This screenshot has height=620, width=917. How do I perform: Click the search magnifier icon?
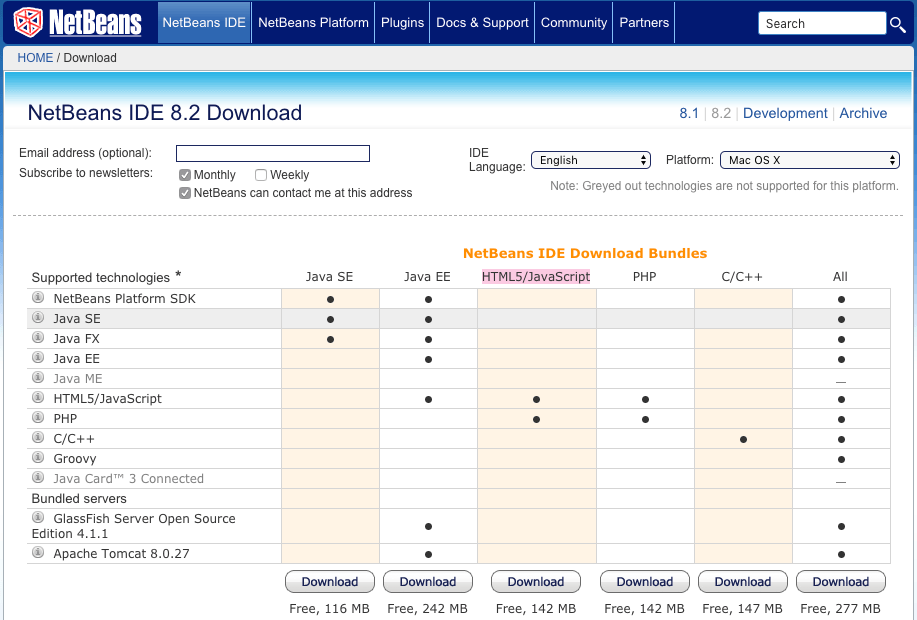tap(898, 24)
